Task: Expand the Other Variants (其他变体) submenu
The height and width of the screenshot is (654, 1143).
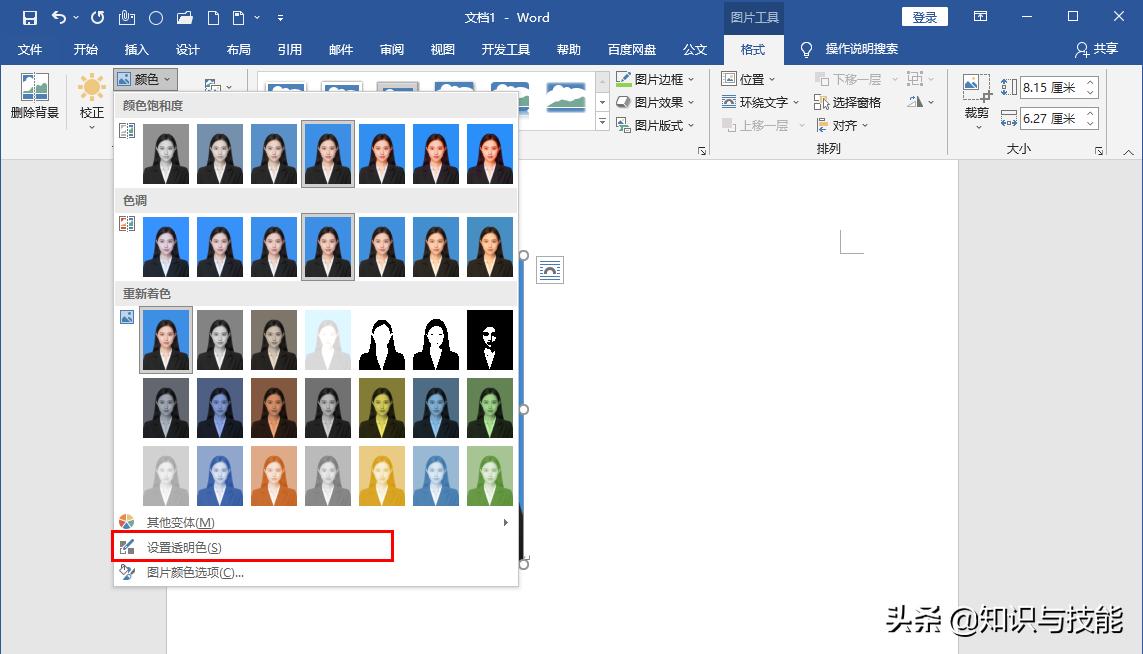Action: [x=180, y=522]
